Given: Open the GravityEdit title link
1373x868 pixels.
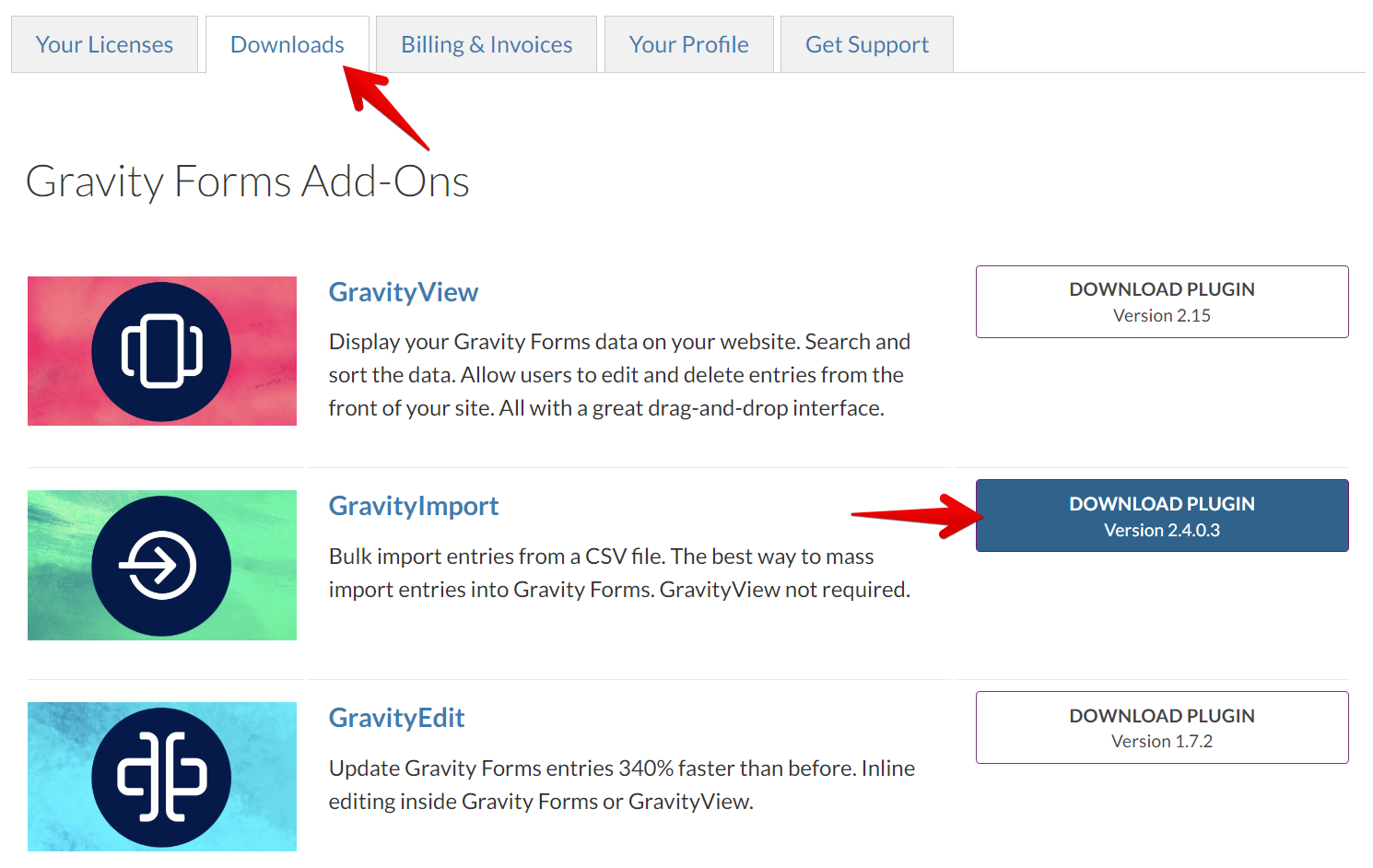Looking at the screenshot, I should click(396, 718).
